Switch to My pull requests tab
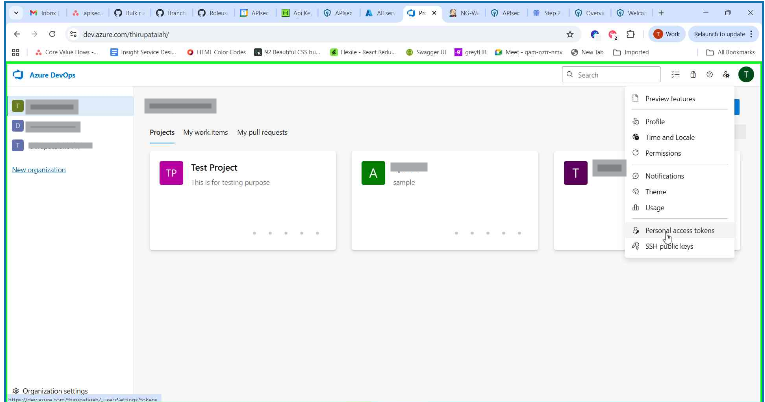This screenshot has width=765, height=402. pyautogui.click(x=261, y=132)
